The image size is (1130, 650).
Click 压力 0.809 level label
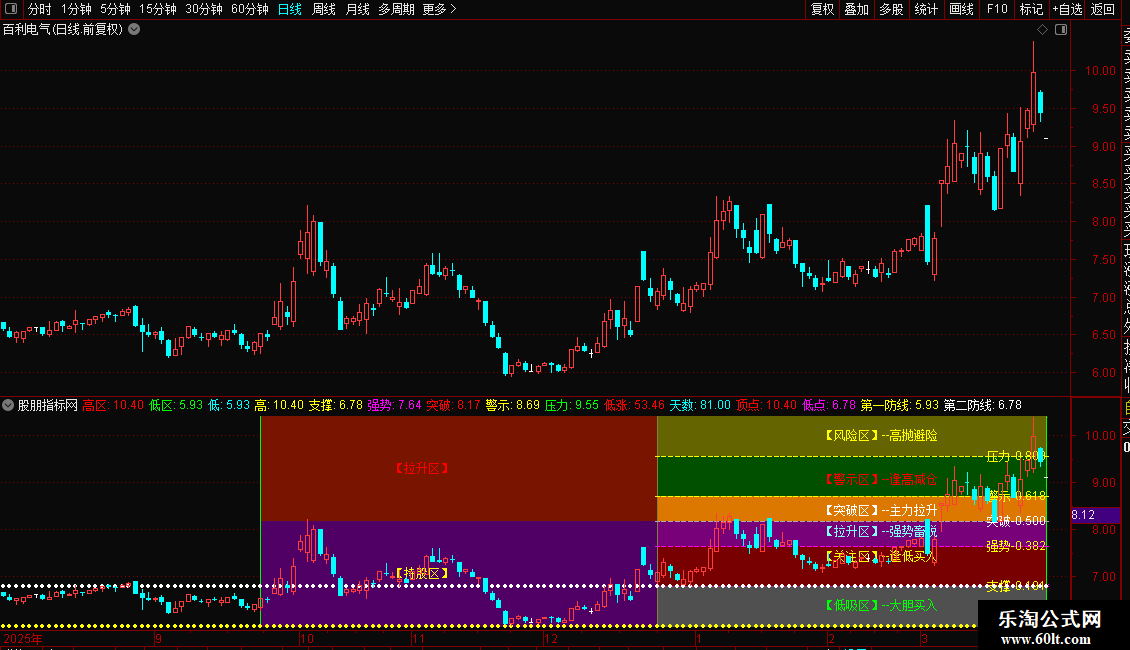(1015, 456)
